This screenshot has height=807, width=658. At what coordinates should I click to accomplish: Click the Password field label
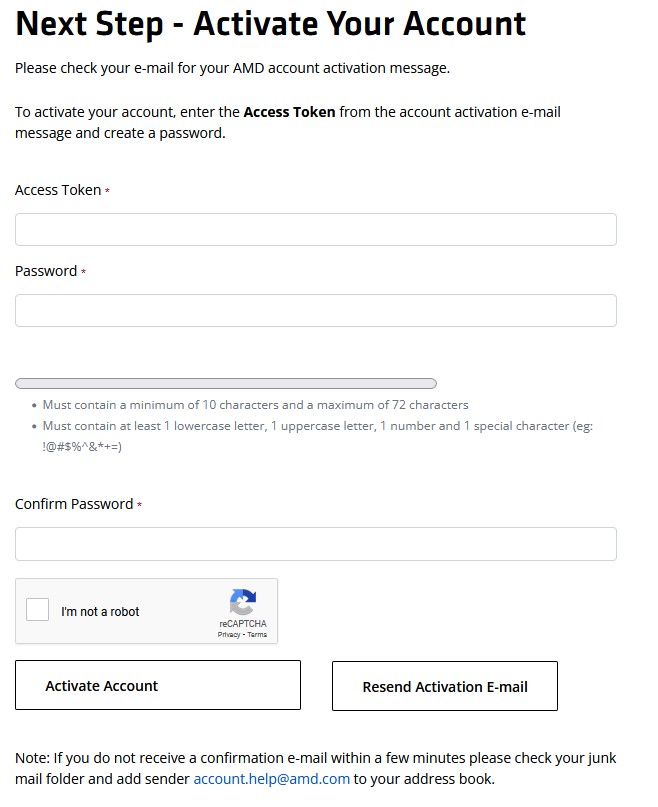46,271
